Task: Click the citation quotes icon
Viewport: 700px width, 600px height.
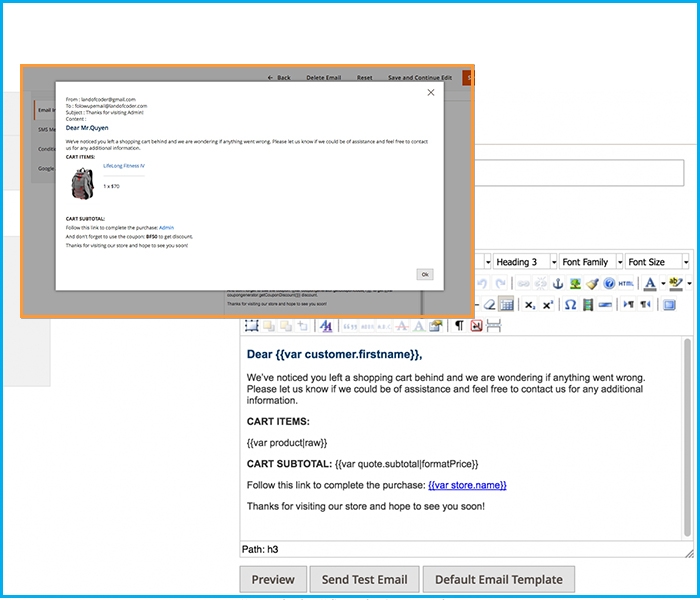Action: coord(350,326)
